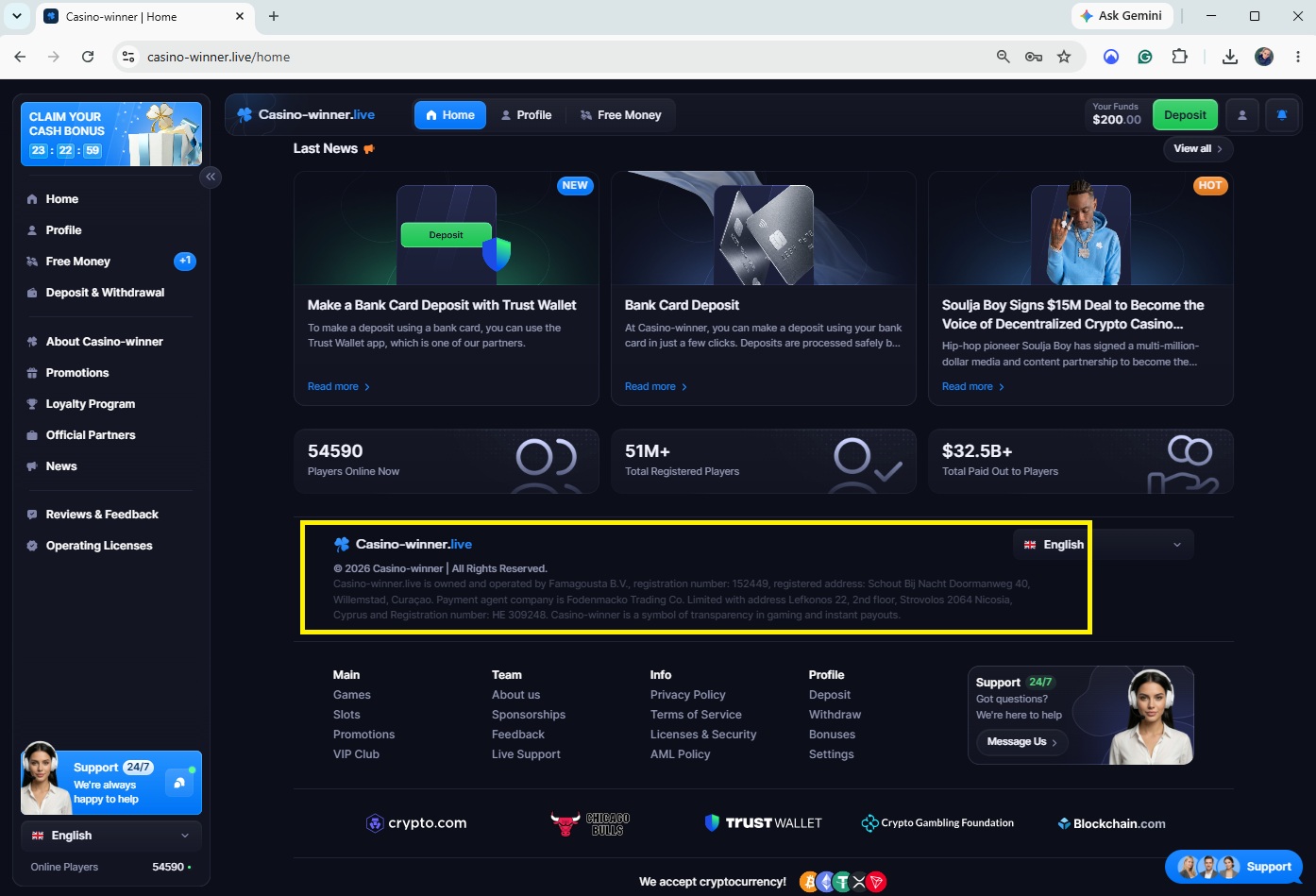This screenshot has width=1316, height=896.
Task: Open the Chrome profile avatar
Action: click(x=1264, y=57)
